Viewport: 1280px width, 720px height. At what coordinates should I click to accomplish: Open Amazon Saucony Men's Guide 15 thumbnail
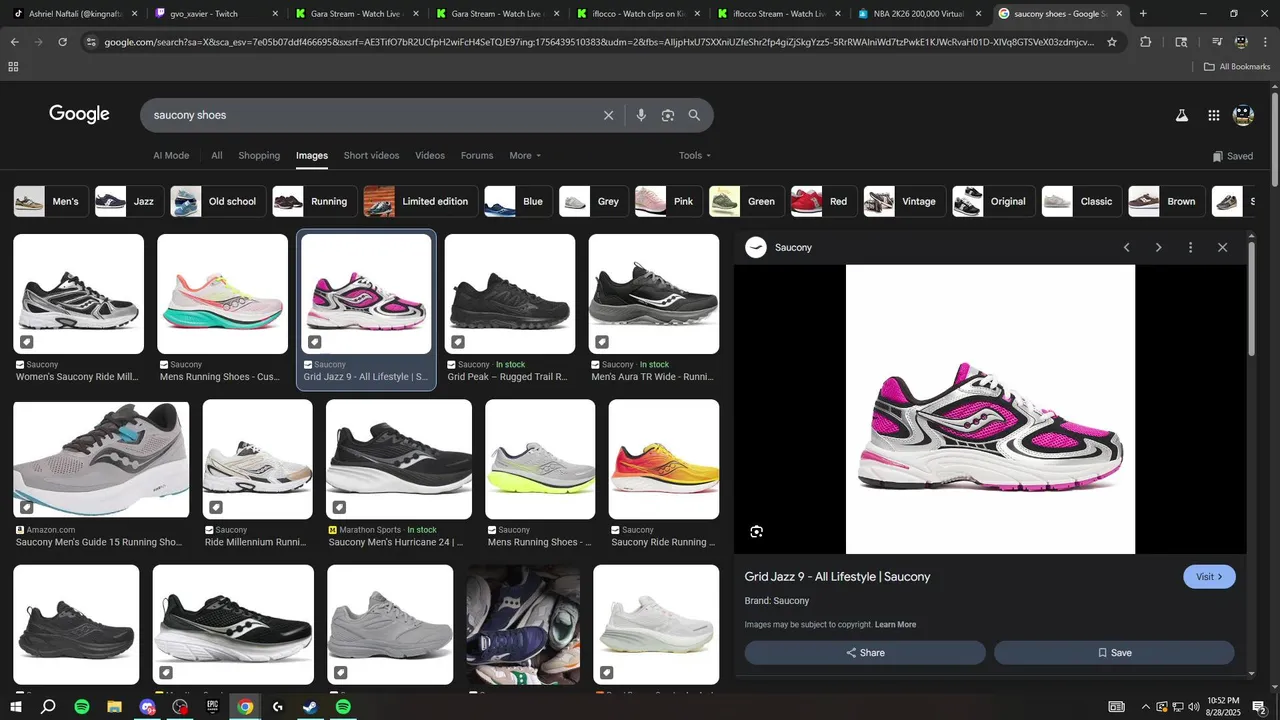point(101,459)
